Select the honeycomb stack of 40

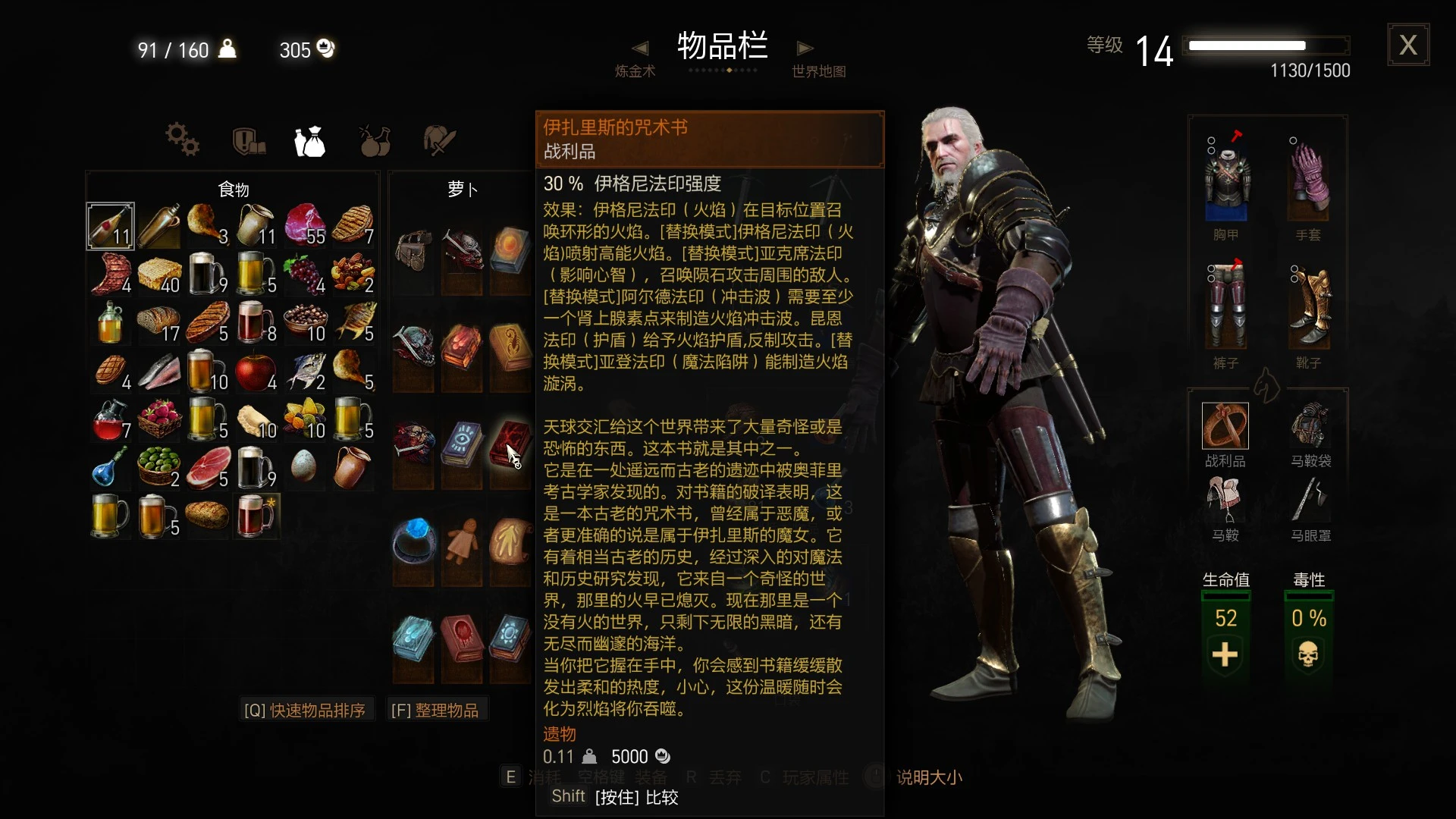tap(159, 274)
